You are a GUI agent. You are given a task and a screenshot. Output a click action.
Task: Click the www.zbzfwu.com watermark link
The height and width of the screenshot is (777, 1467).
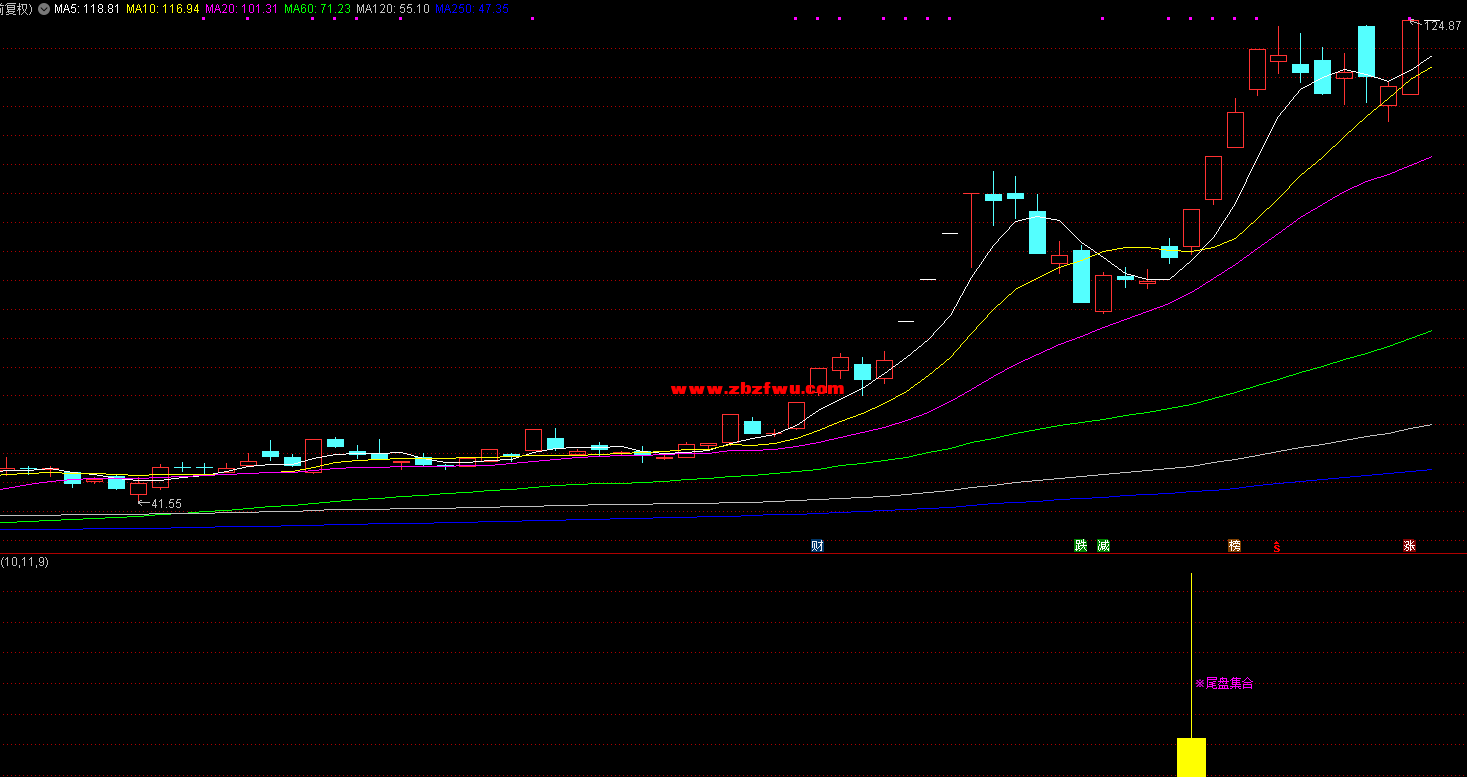[757, 389]
